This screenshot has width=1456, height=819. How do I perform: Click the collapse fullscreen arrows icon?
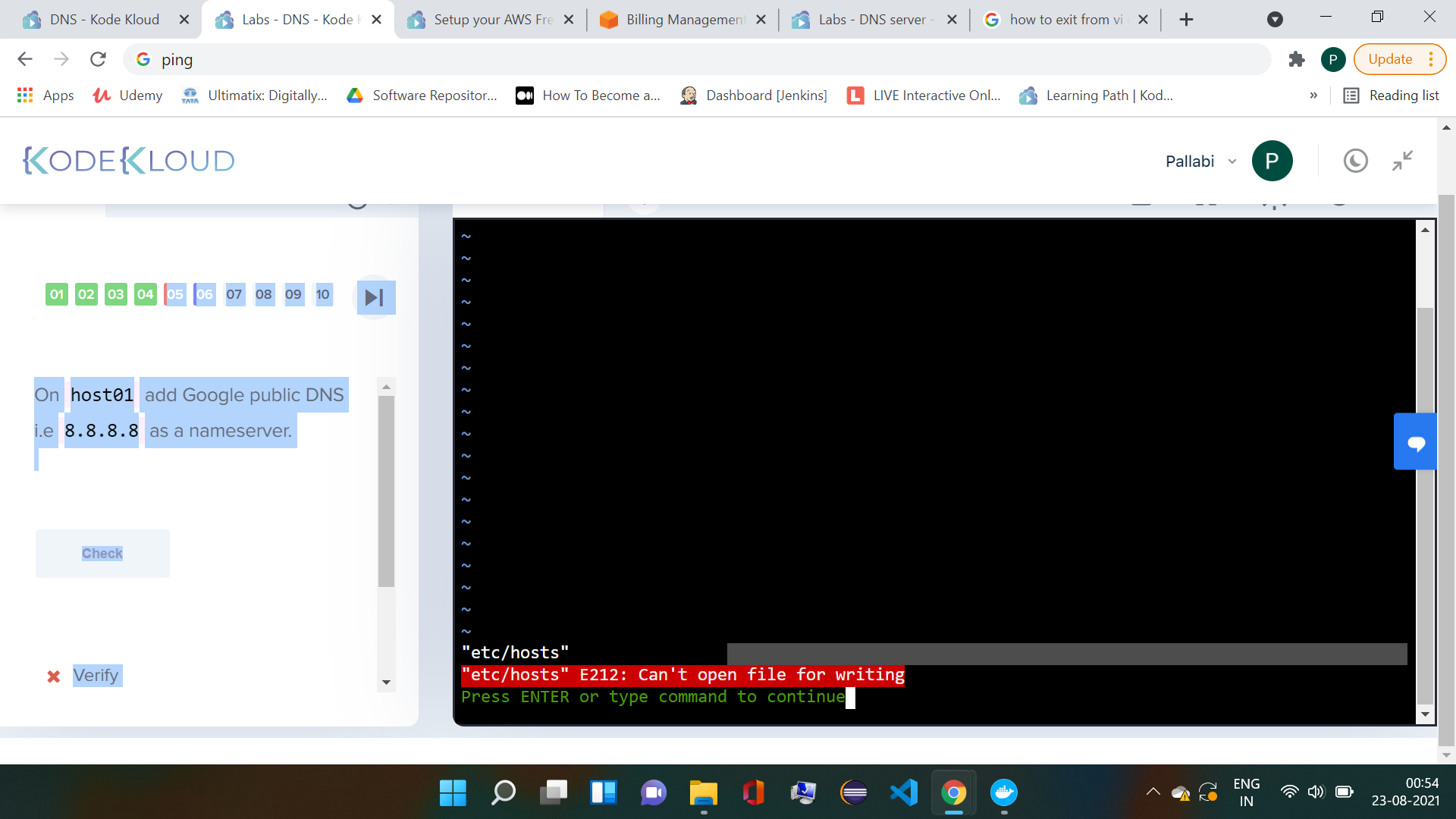coord(1402,161)
